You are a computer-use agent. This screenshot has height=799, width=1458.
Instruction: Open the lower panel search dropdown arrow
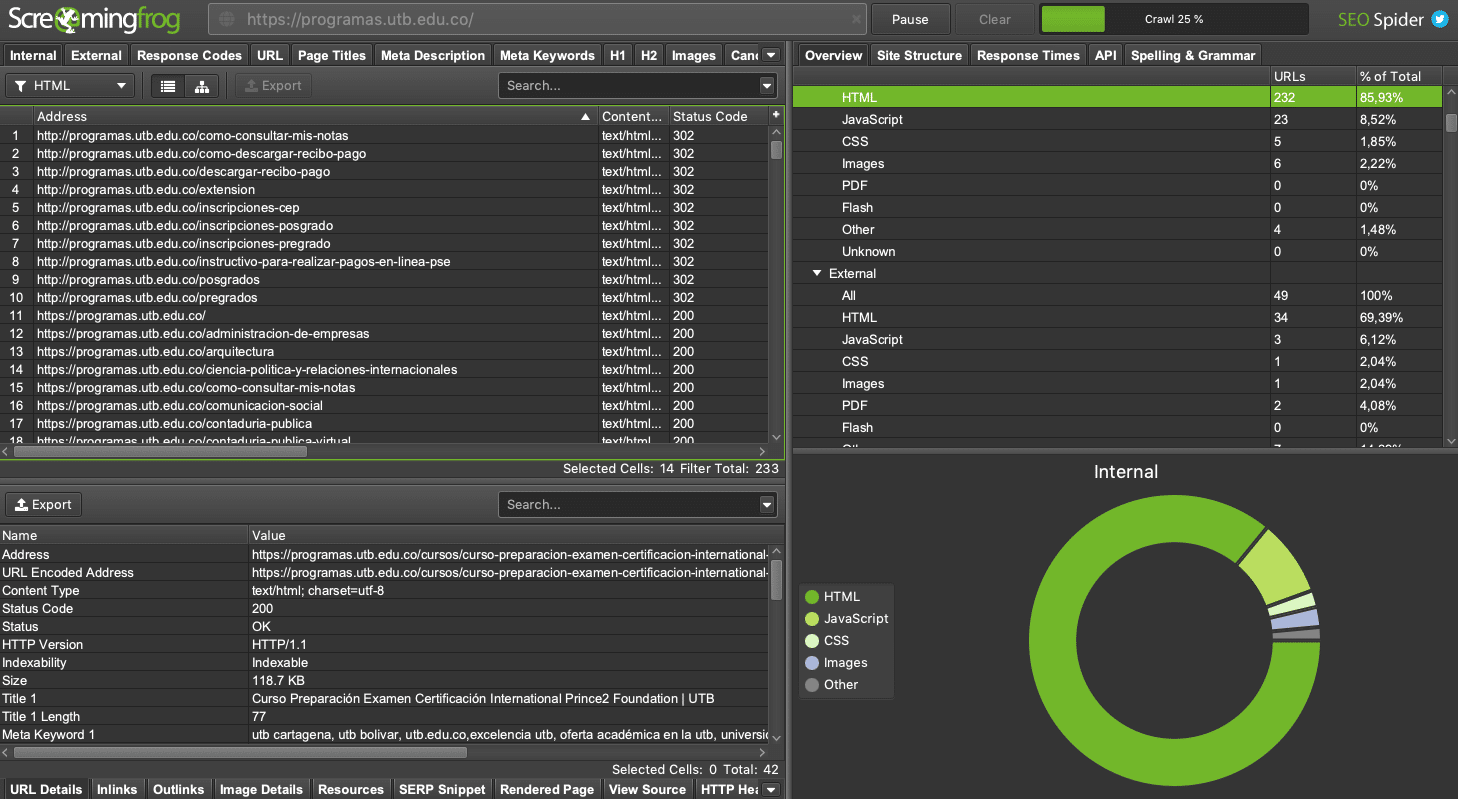tap(767, 505)
